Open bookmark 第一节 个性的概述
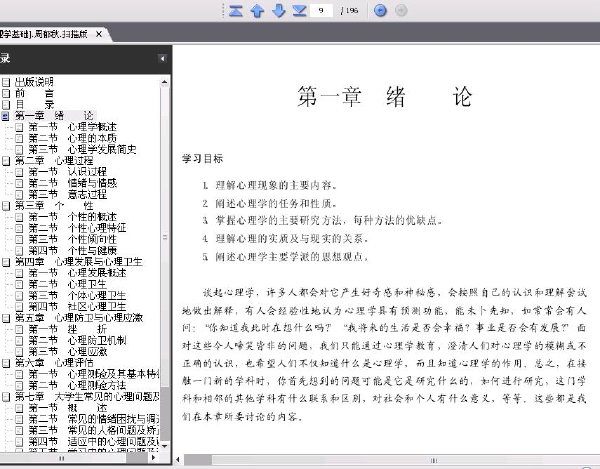Screen dimensions: 600x469 72,217
